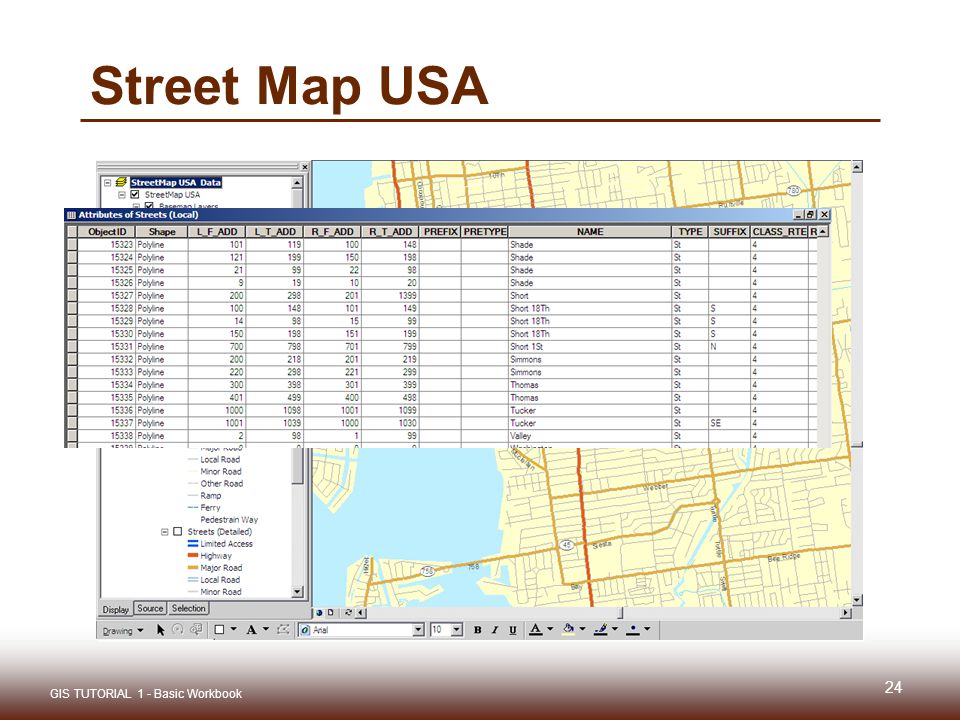The image size is (960, 720).
Task: Click the map horizontal scroll-right arrow
Action: 846,612
